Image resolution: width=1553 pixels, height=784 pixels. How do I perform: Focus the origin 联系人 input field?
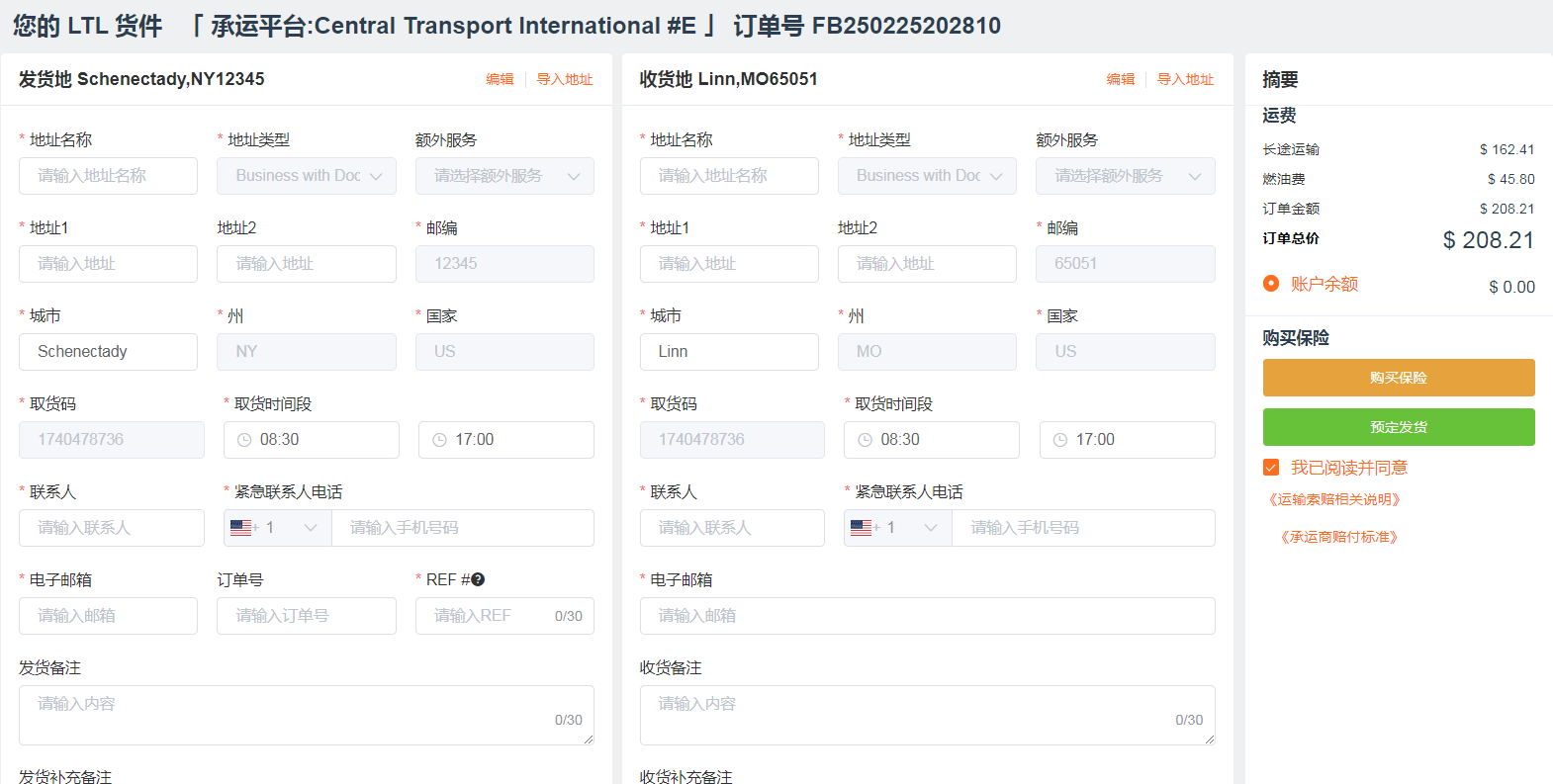(x=112, y=528)
